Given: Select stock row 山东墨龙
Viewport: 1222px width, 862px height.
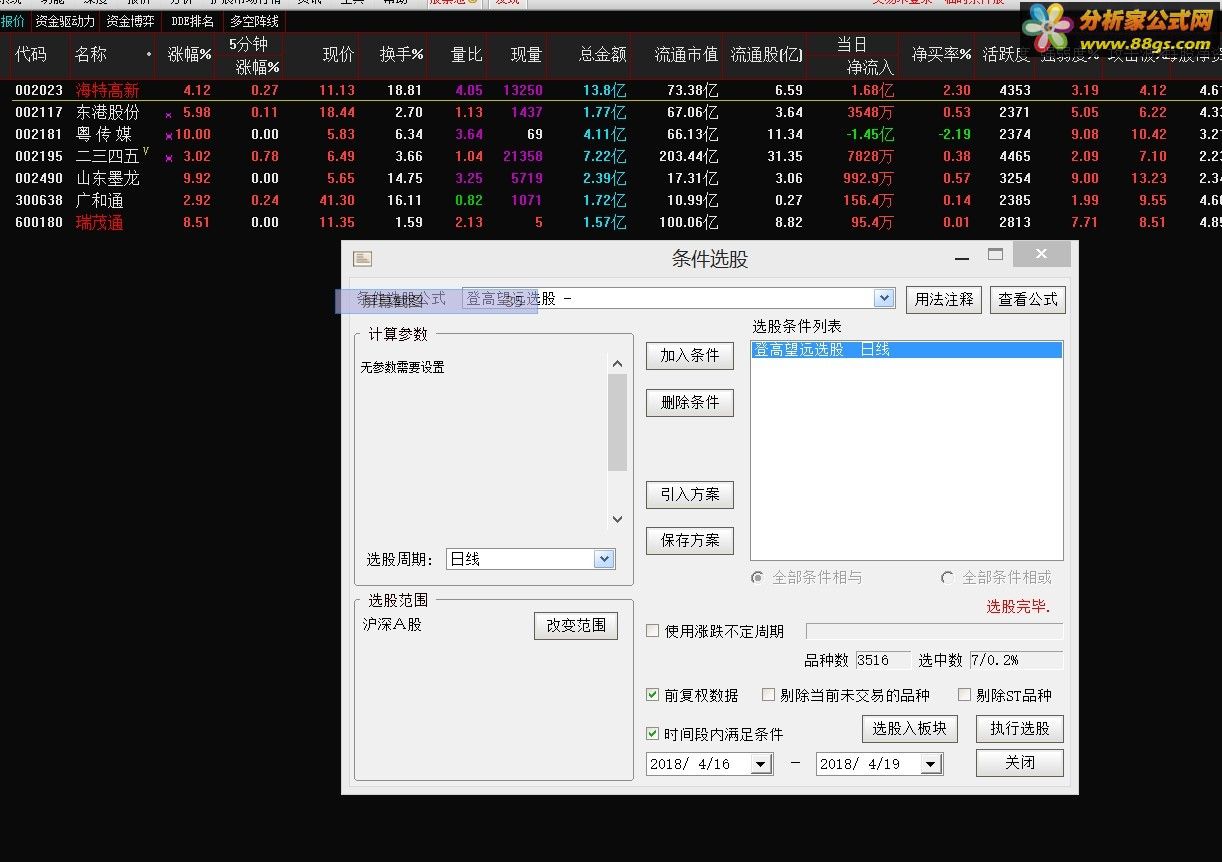Looking at the screenshot, I should 611,178.
